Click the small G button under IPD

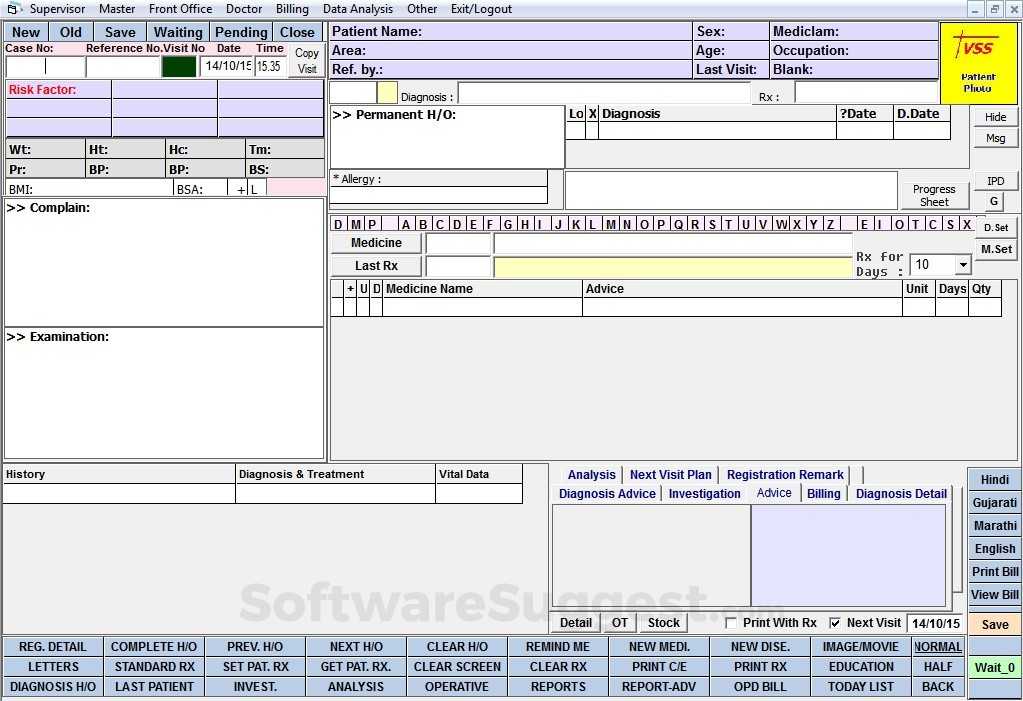click(995, 199)
